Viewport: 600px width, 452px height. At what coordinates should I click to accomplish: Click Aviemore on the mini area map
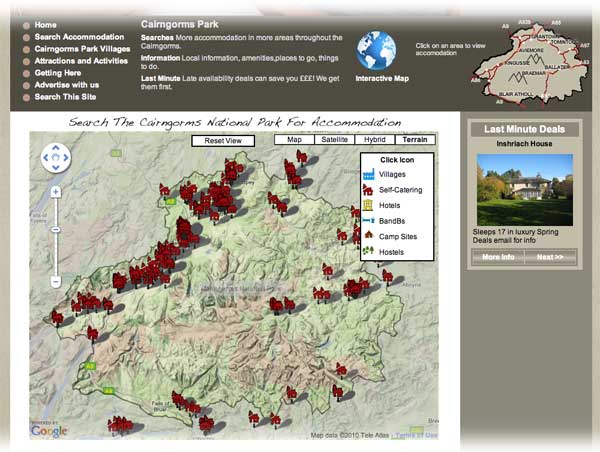[x=531, y=50]
